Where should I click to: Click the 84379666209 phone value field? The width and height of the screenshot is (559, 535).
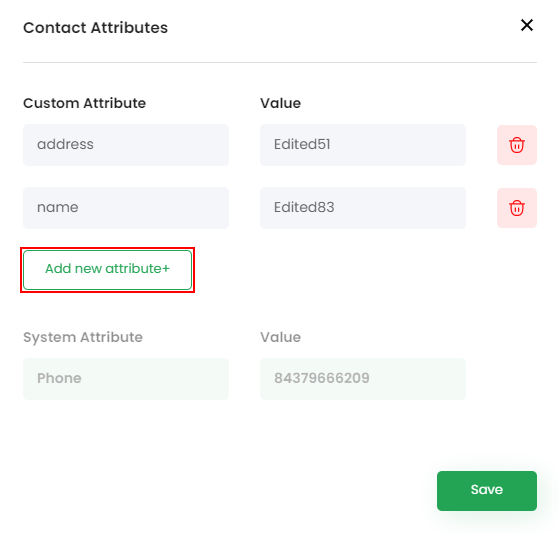point(363,379)
